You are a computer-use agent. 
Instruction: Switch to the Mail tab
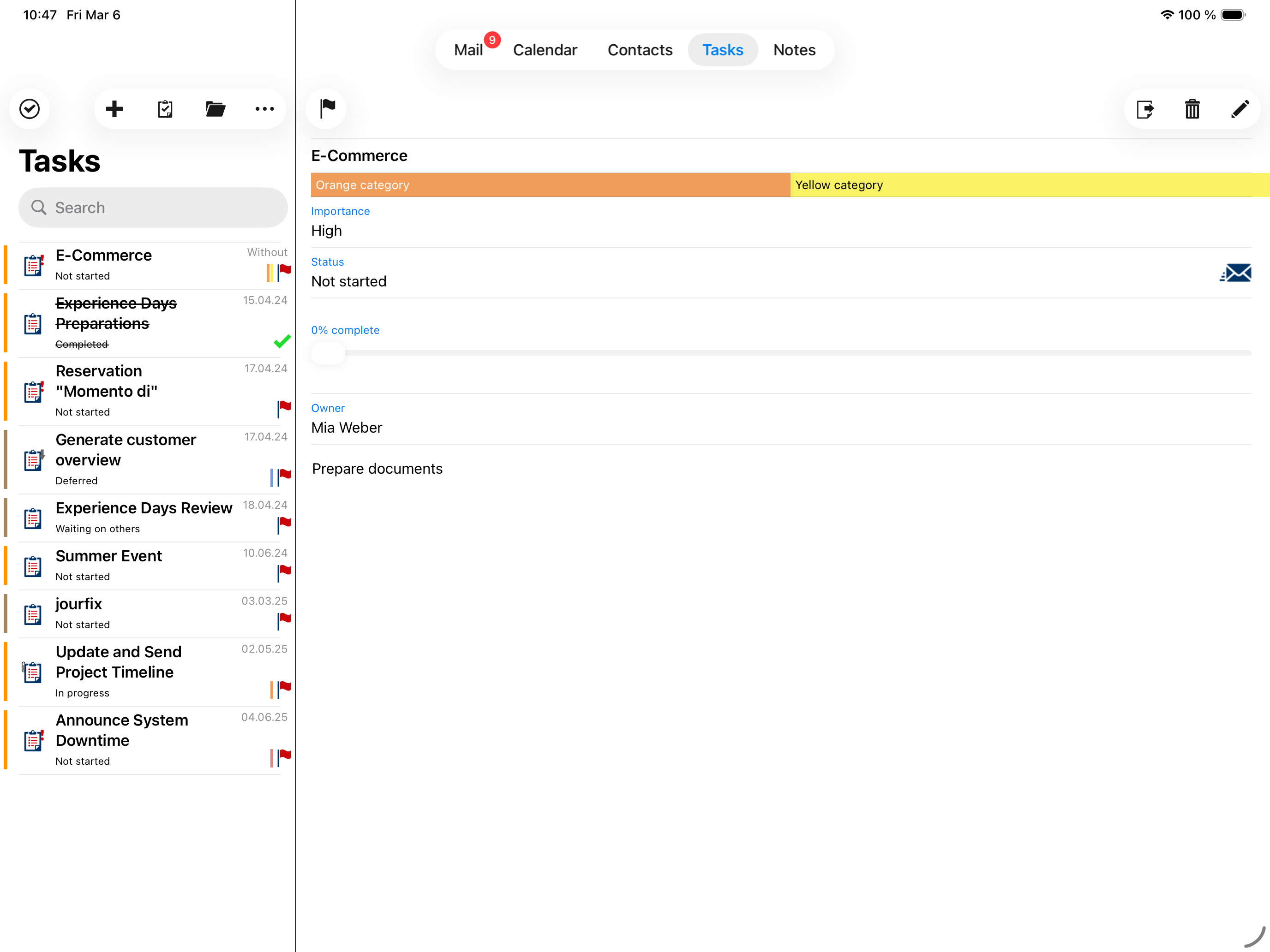coord(468,50)
